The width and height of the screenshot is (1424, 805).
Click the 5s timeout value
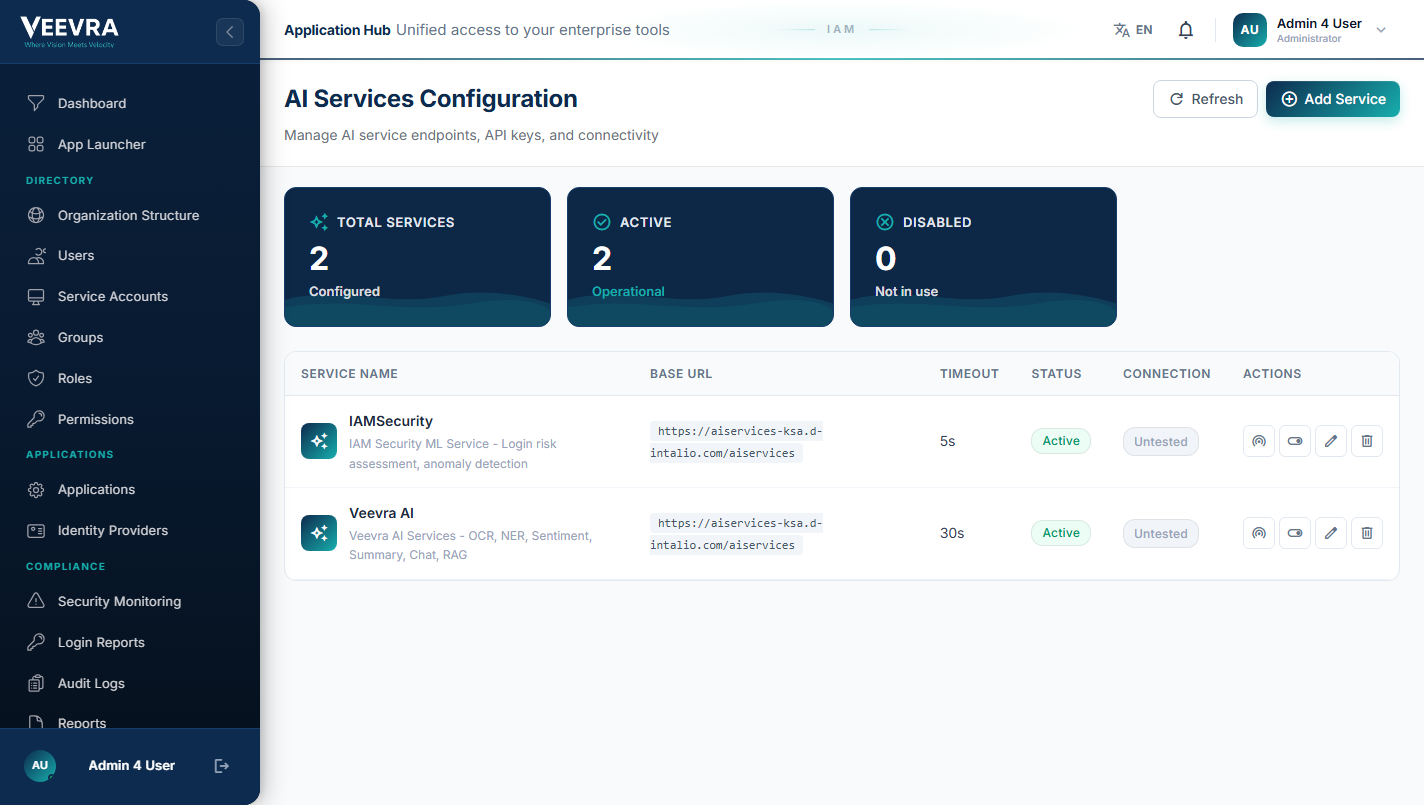[948, 441]
